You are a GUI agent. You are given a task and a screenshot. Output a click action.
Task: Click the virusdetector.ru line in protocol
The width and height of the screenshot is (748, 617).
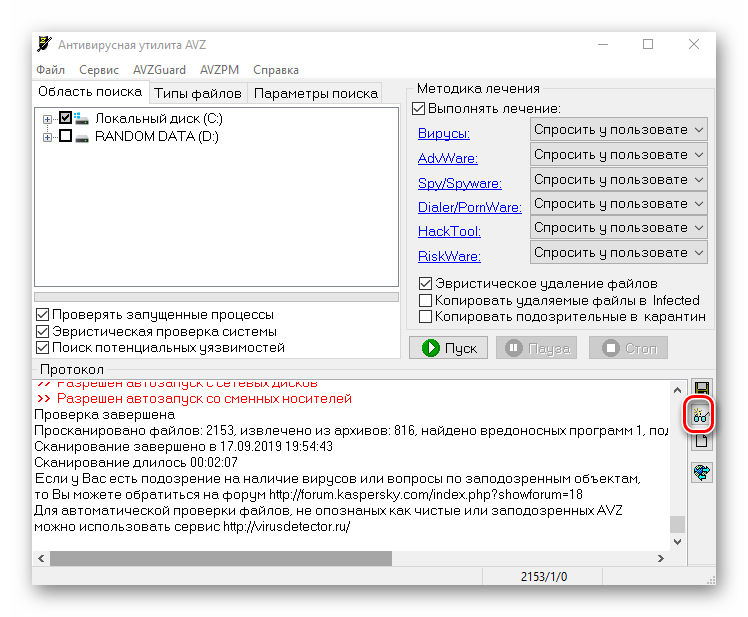192,526
